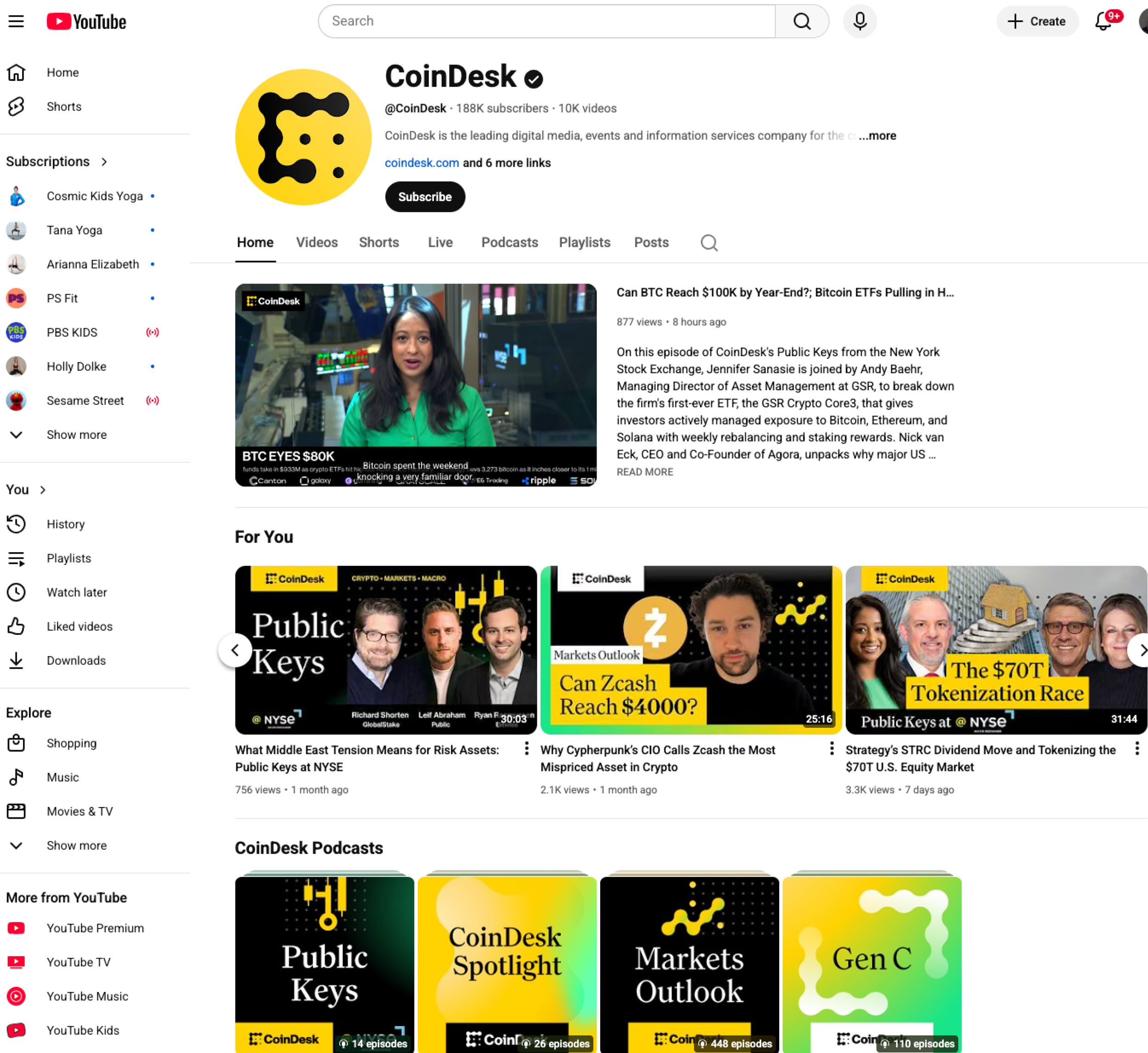Click the YouTube logo

point(87,22)
